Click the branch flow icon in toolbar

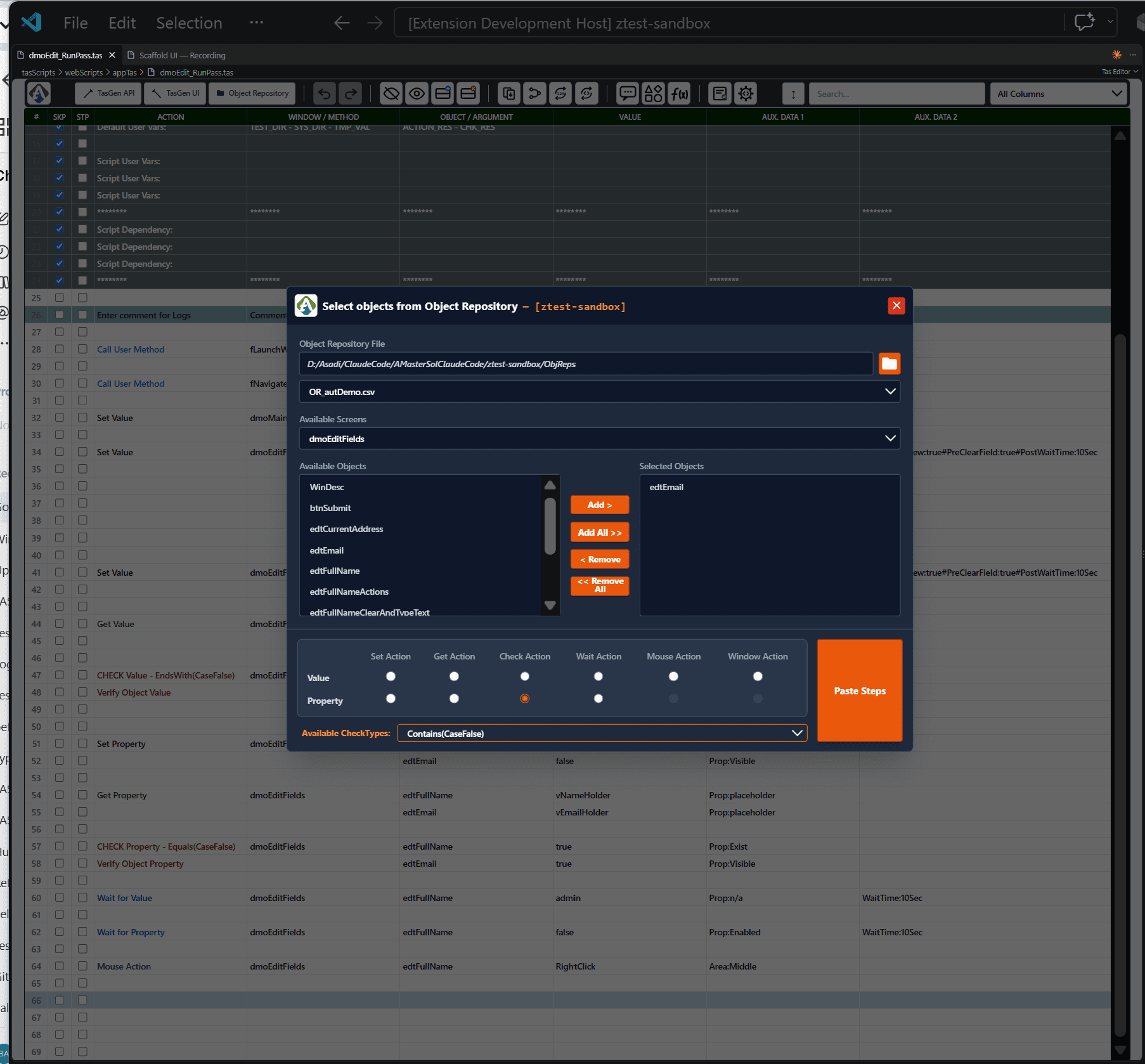534,94
